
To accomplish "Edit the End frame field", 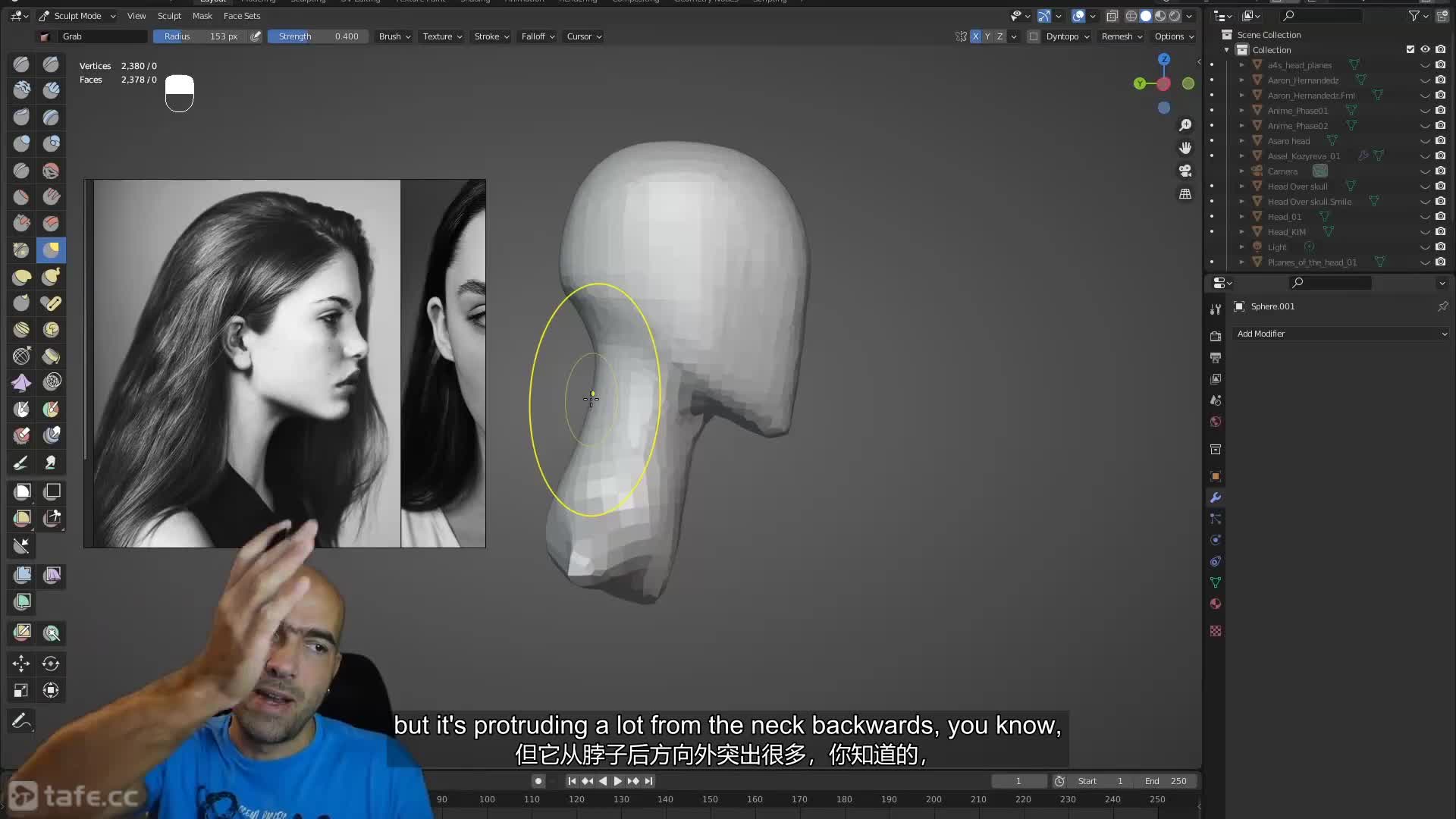I will pyautogui.click(x=1166, y=781).
